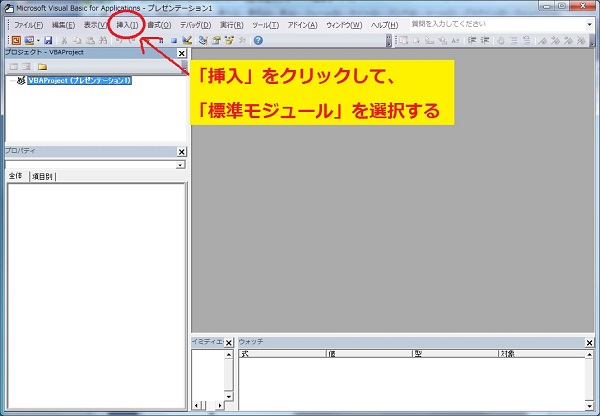This screenshot has height=416, width=600.
Task: Toggle Design Mode icon
Action: [187, 40]
